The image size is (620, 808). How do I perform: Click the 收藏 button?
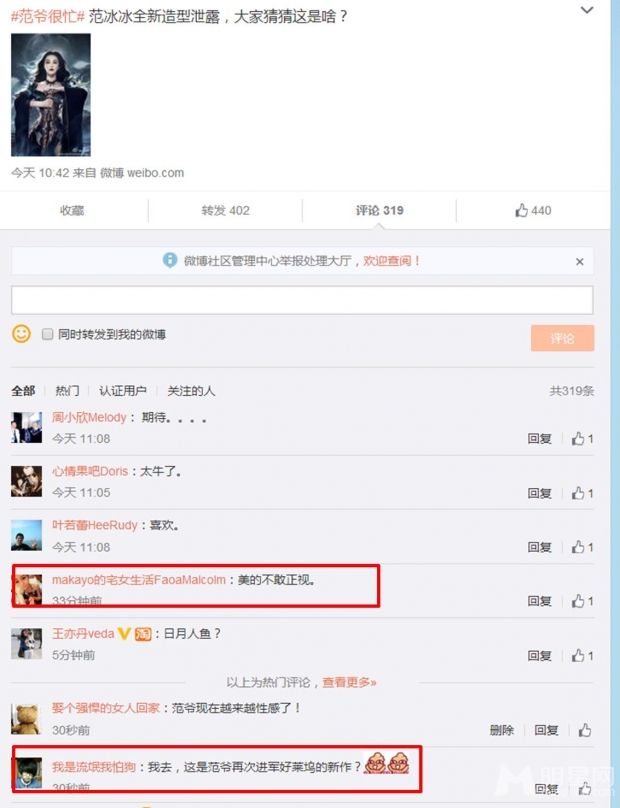click(72, 210)
